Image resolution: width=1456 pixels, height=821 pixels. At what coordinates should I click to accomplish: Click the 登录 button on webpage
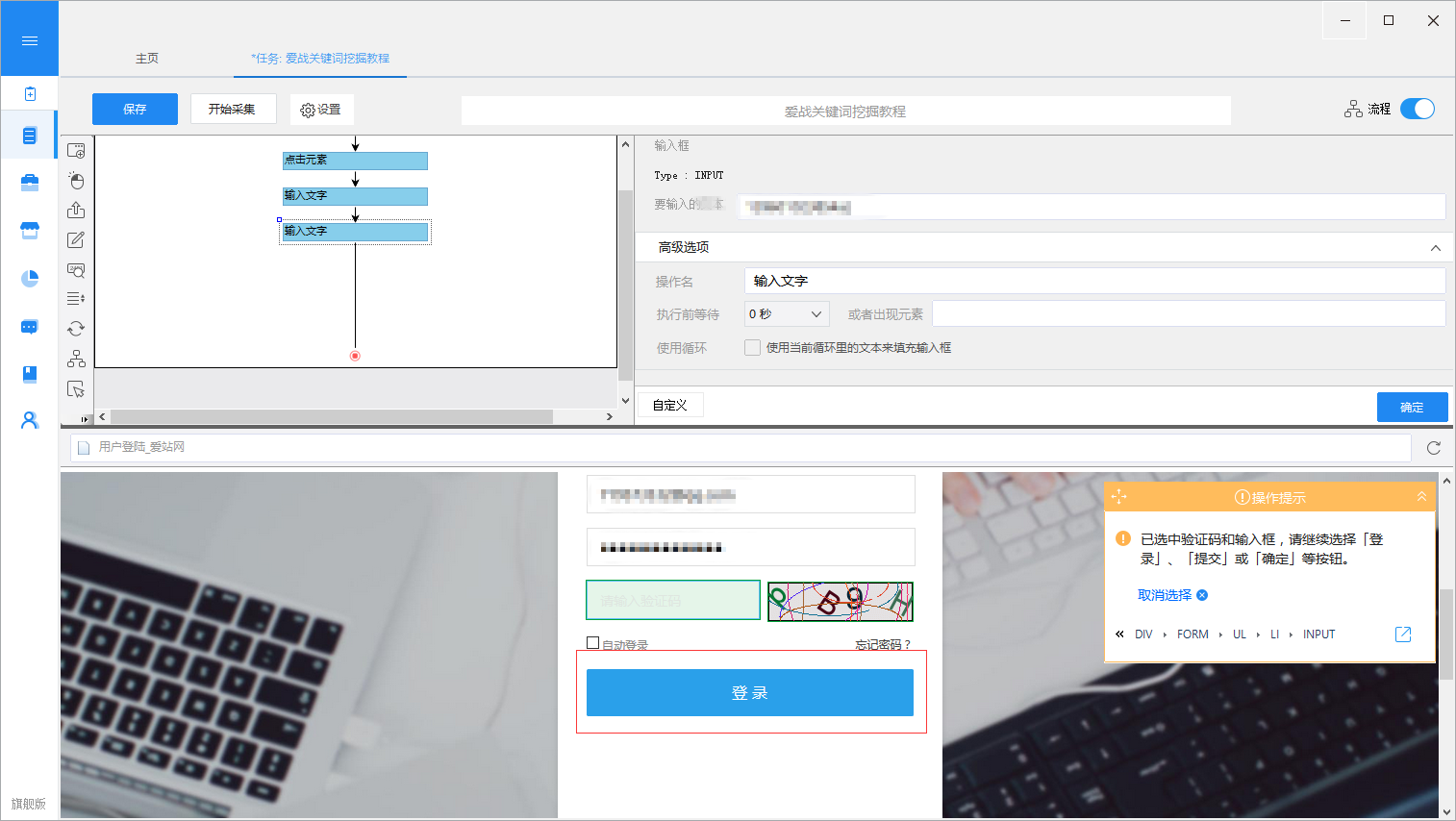pyautogui.click(x=750, y=692)
